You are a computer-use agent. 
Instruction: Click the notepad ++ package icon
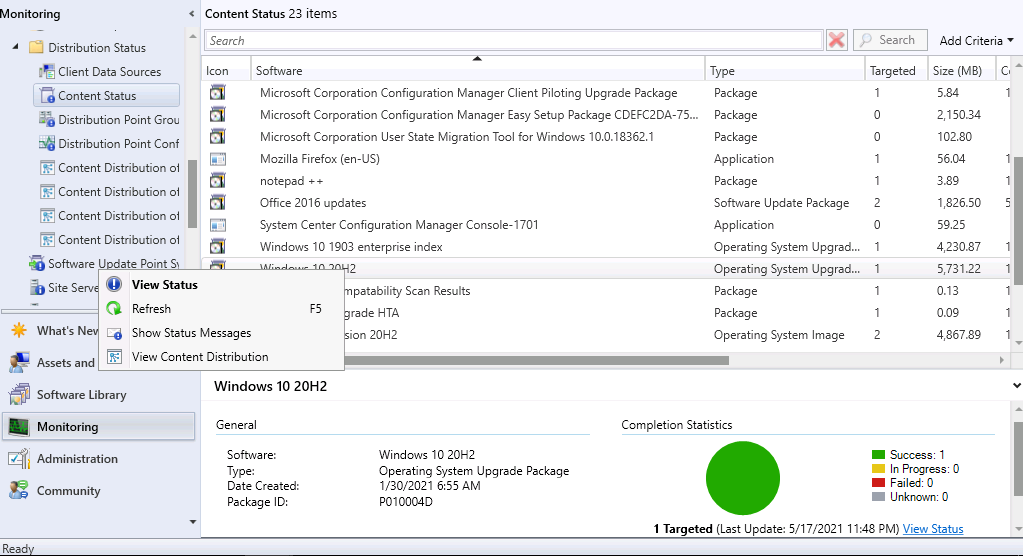[217, 181]
